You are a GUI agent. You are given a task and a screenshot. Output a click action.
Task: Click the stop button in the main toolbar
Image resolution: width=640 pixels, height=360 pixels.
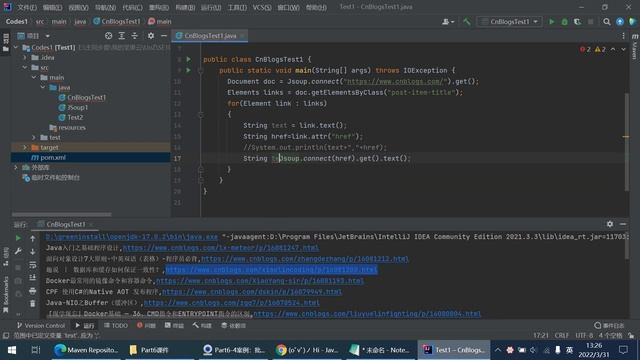(591, 22)
